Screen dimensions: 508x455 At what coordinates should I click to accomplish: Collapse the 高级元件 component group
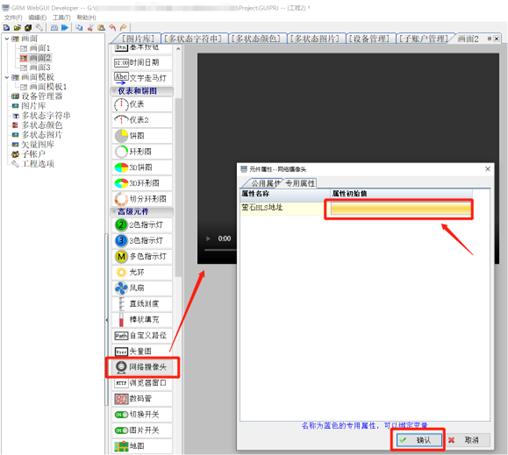pos(142,212)
